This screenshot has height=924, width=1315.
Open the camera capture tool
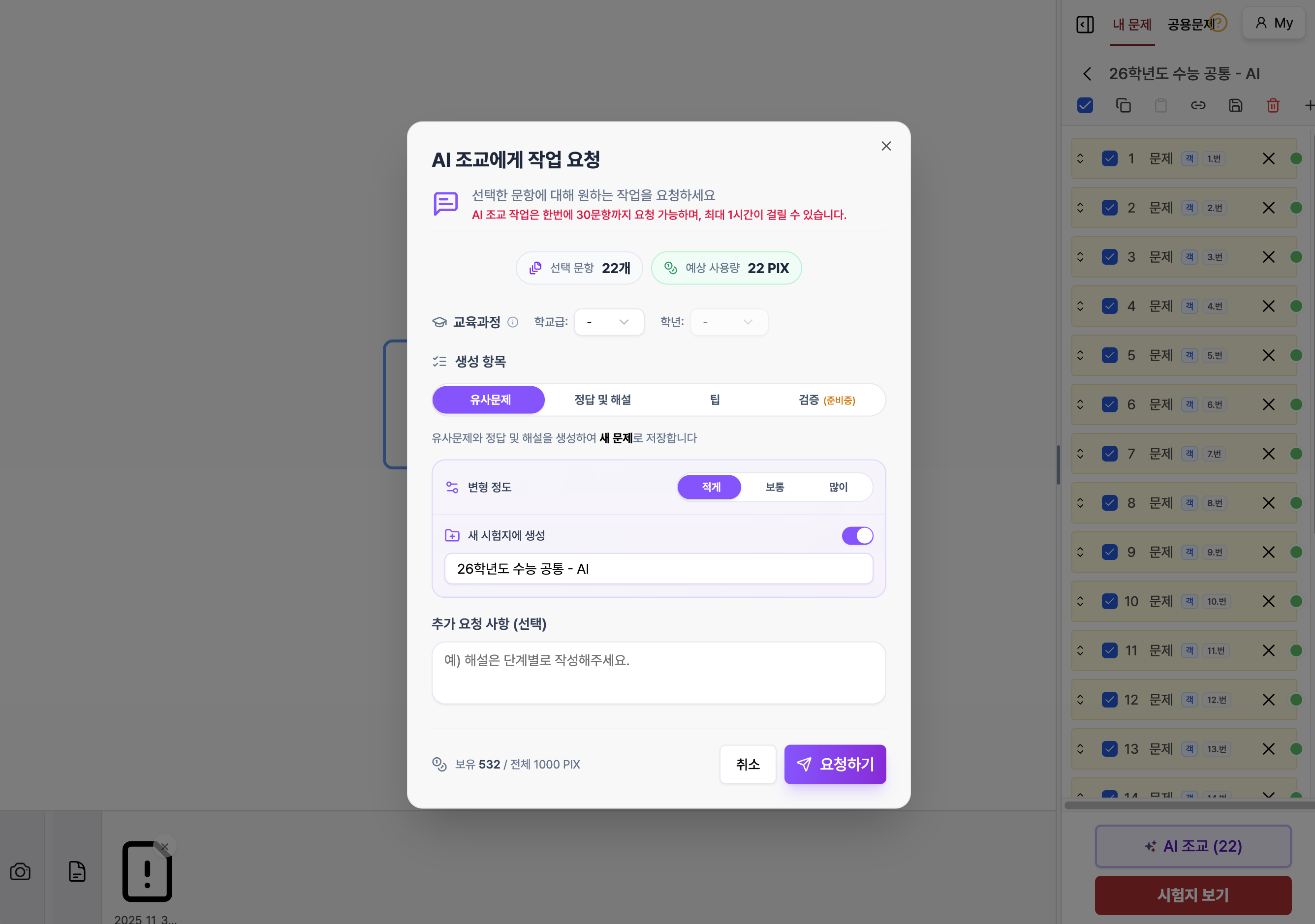[21, 871]
